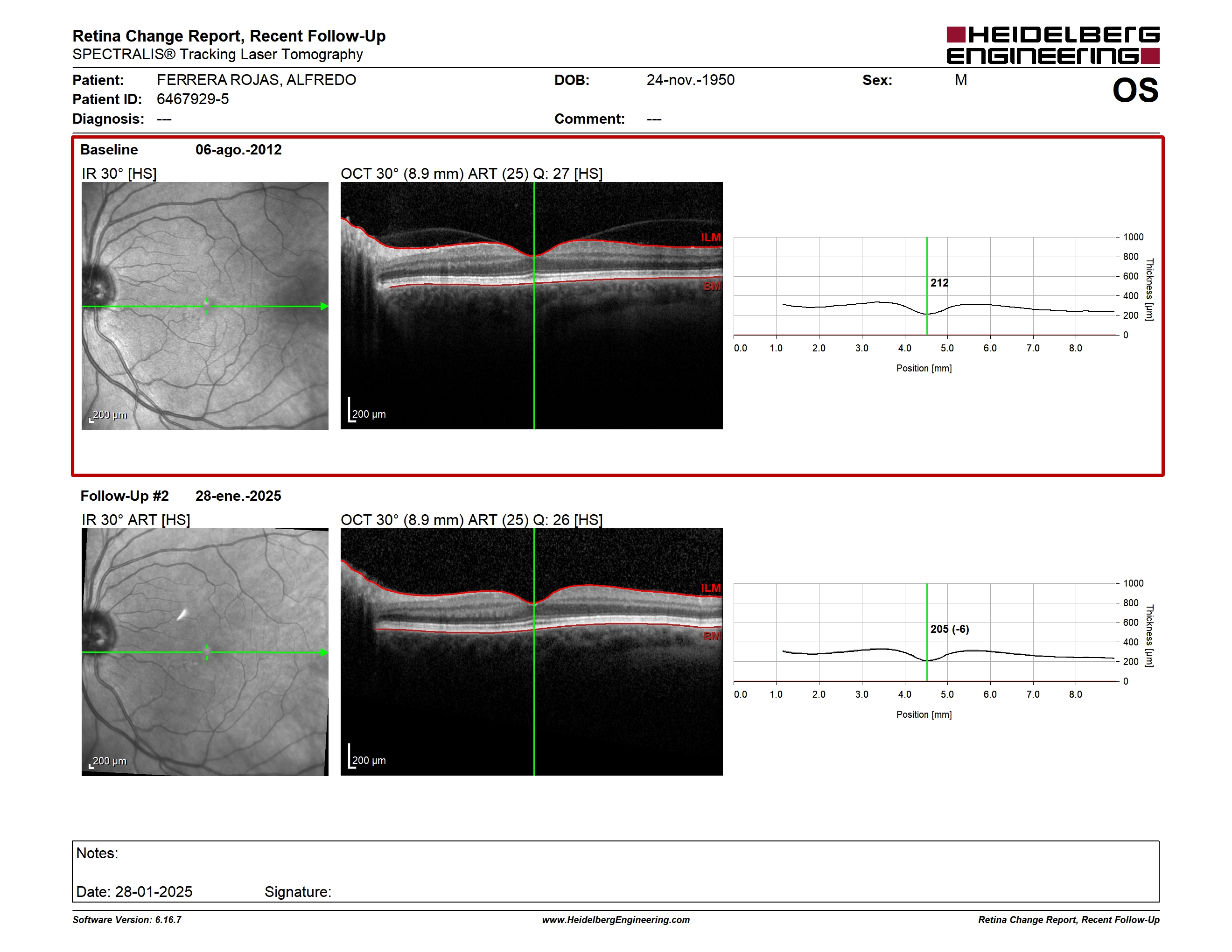
Task: Click DOB value 24-nov.-1950
Action: pyautogui.click(x=691, y=80)
